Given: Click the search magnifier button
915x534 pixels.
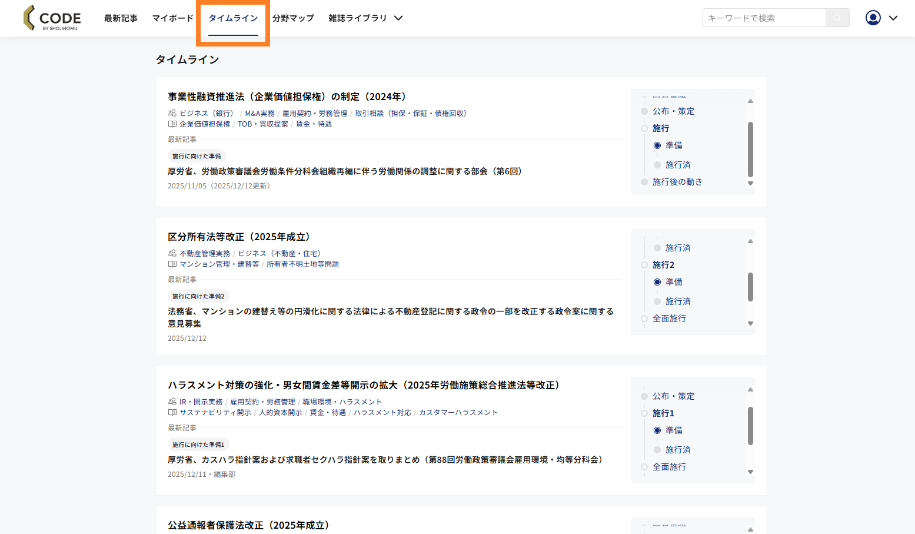Looking at the screenshot, I should (x=837, y=18).
